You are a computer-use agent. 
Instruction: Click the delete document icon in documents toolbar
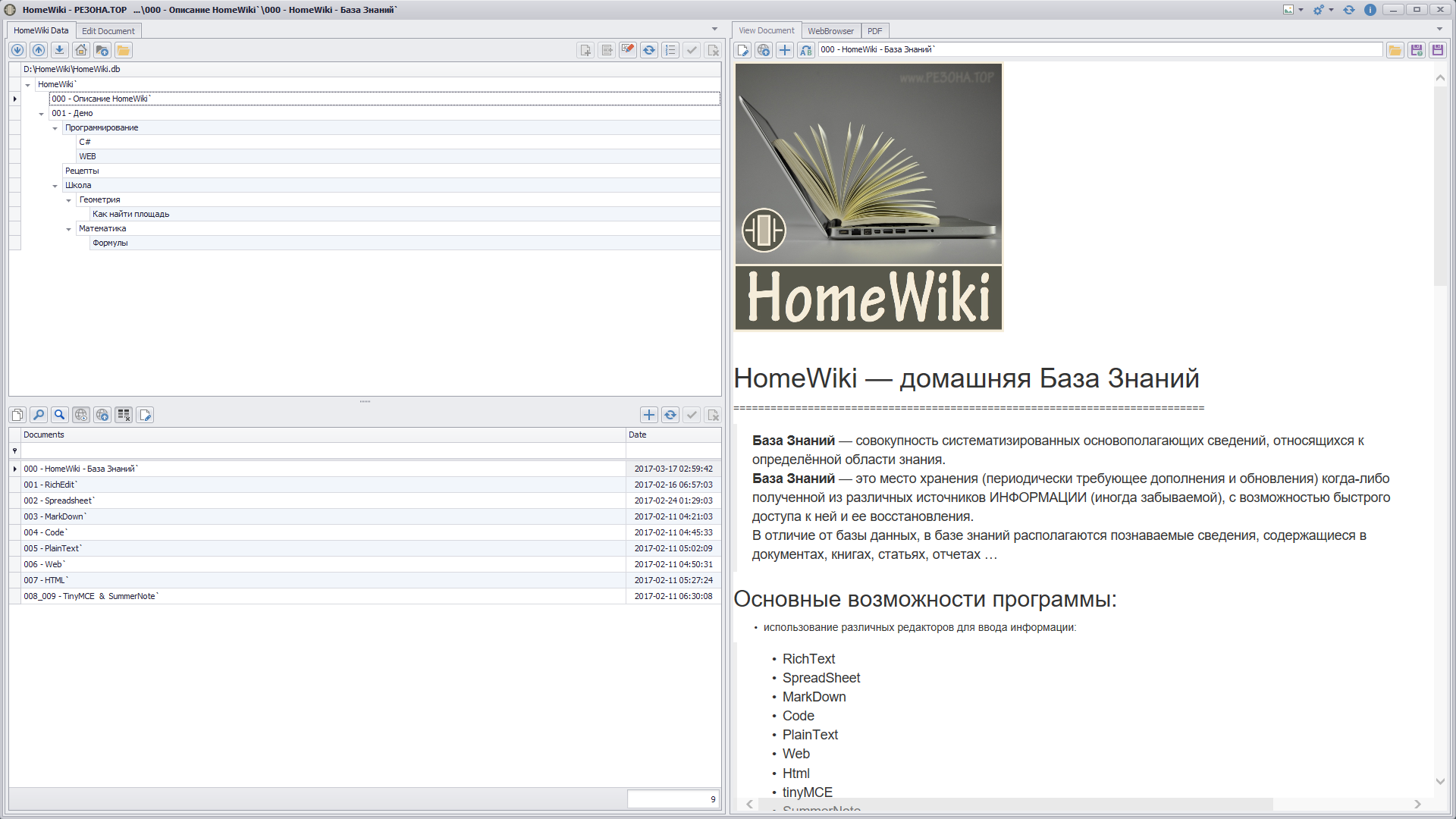[713, 415]
